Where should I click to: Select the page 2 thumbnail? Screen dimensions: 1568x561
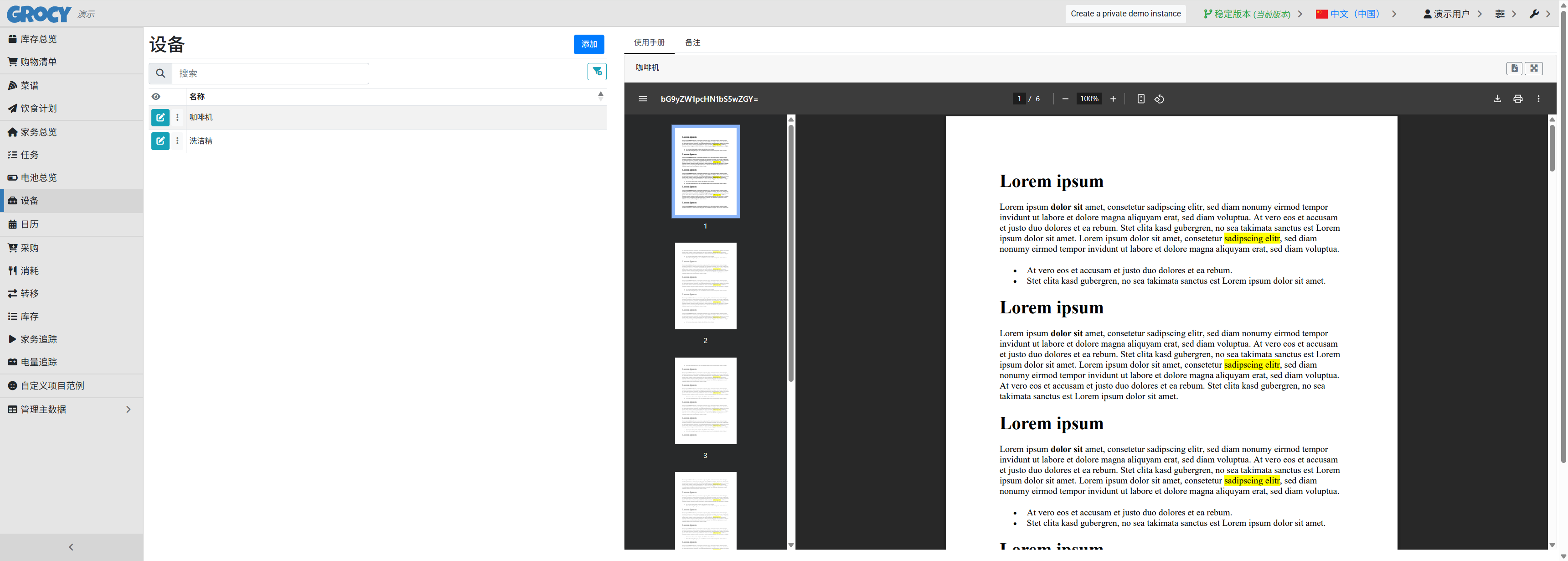click(x=705, y=286)
